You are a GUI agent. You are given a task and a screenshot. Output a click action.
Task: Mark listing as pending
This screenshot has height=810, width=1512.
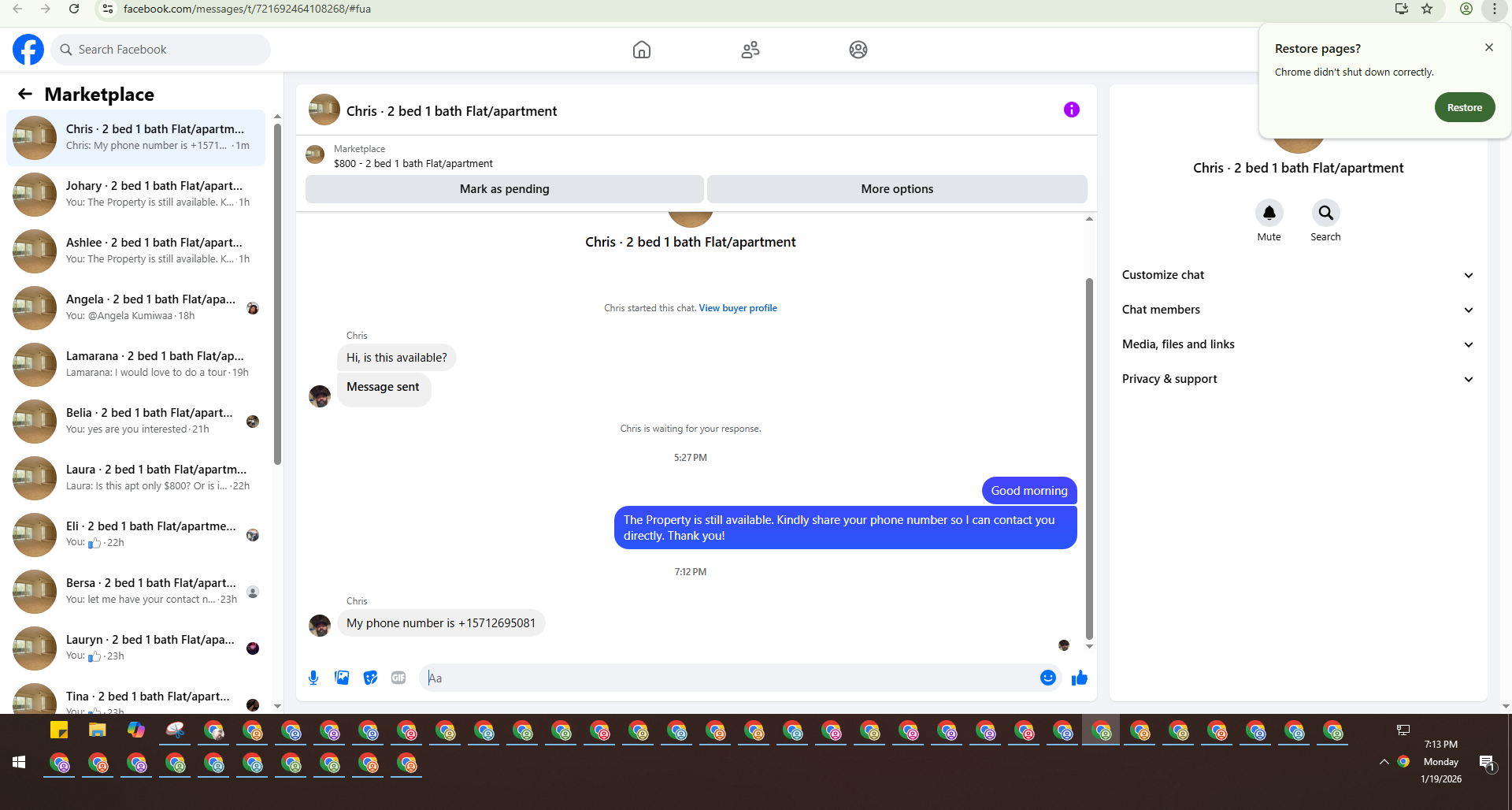pos(504,189)
